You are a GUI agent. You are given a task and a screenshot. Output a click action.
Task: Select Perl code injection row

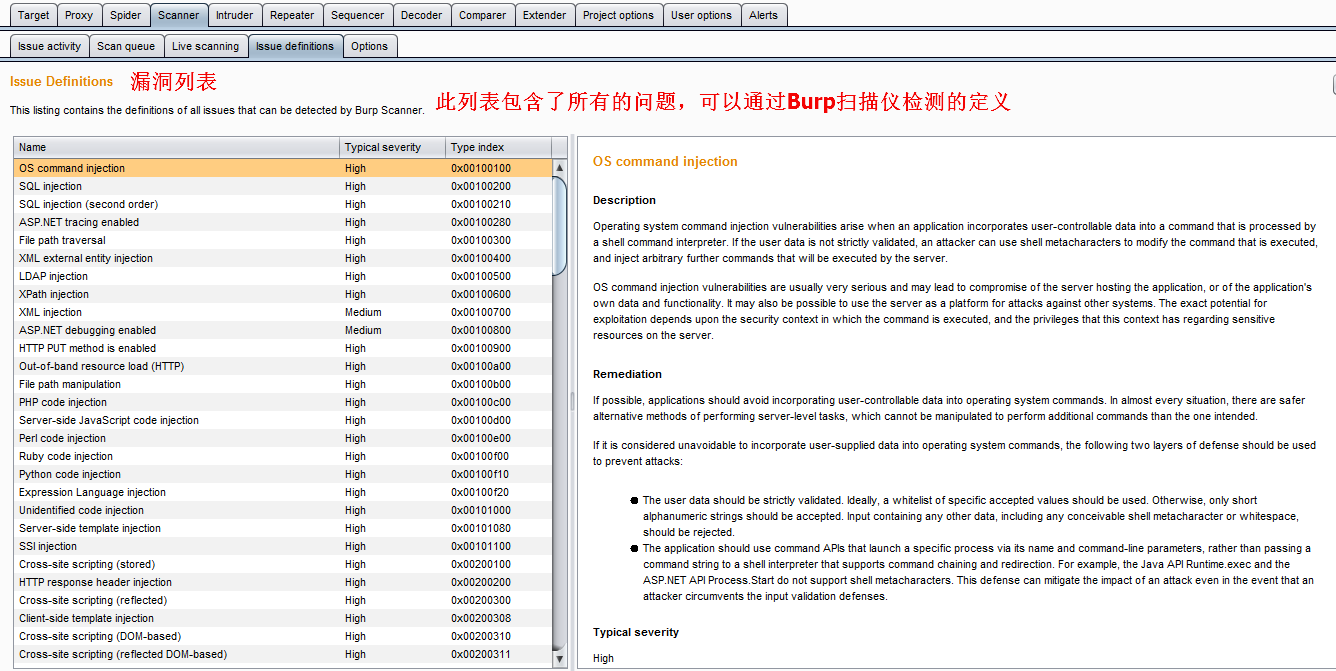click(x=283, y=438)
